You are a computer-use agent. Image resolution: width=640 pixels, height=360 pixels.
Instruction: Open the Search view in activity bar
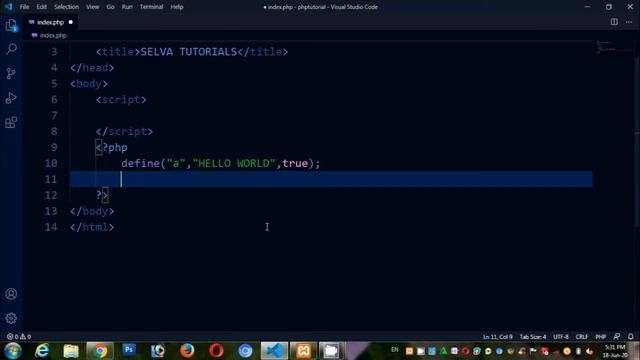click(x=11, y=49)
